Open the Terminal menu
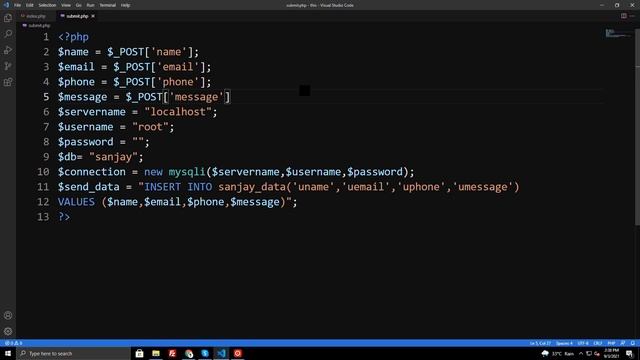 click(108, 5)
